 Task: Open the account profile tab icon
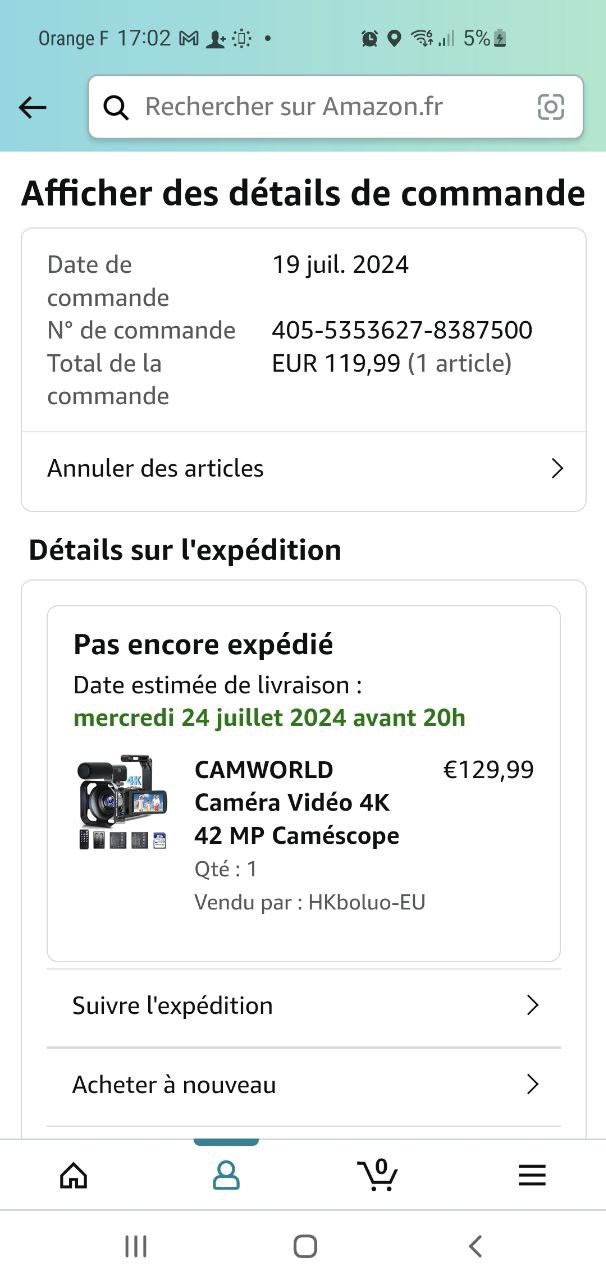tap(227, 1175)
